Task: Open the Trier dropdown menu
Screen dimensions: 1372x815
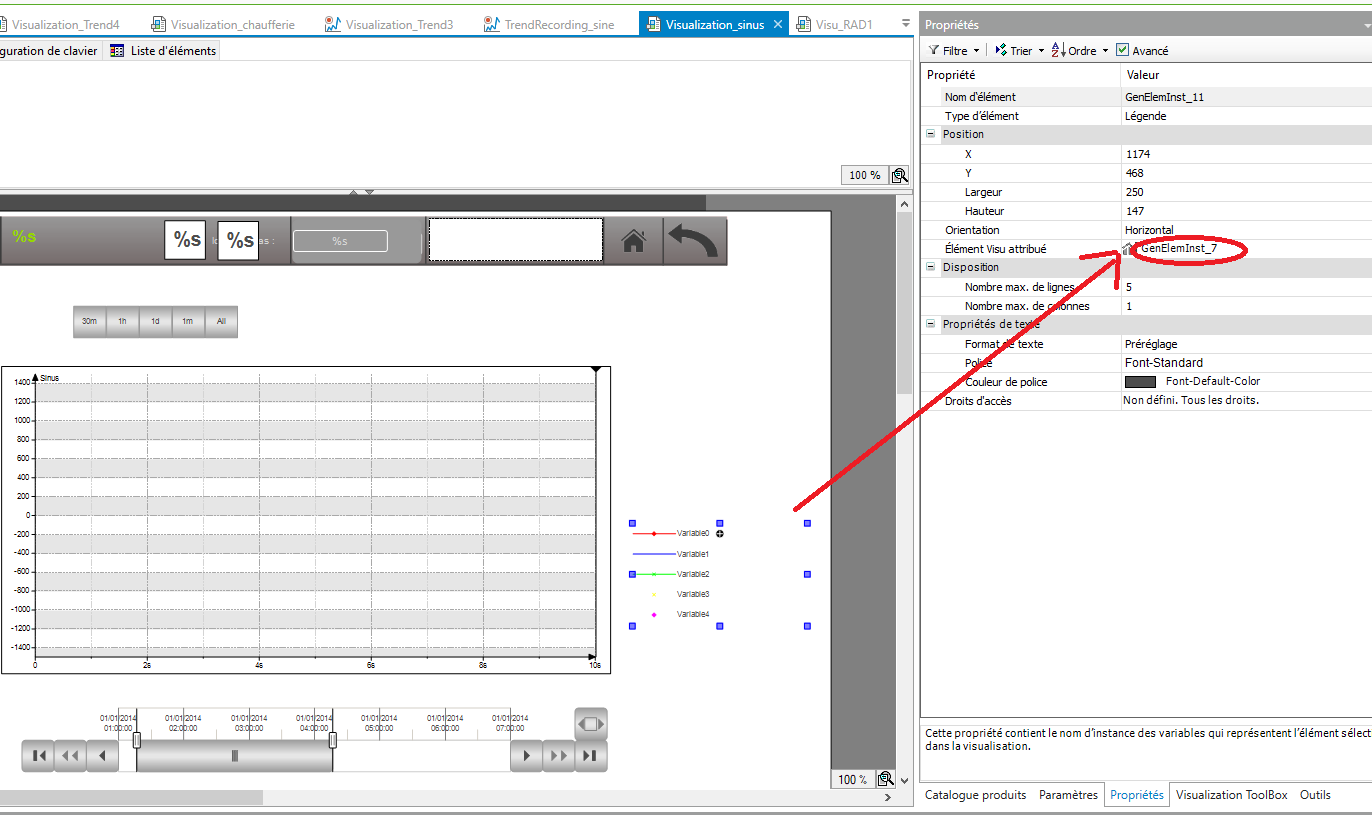Action: point(1019,50)
